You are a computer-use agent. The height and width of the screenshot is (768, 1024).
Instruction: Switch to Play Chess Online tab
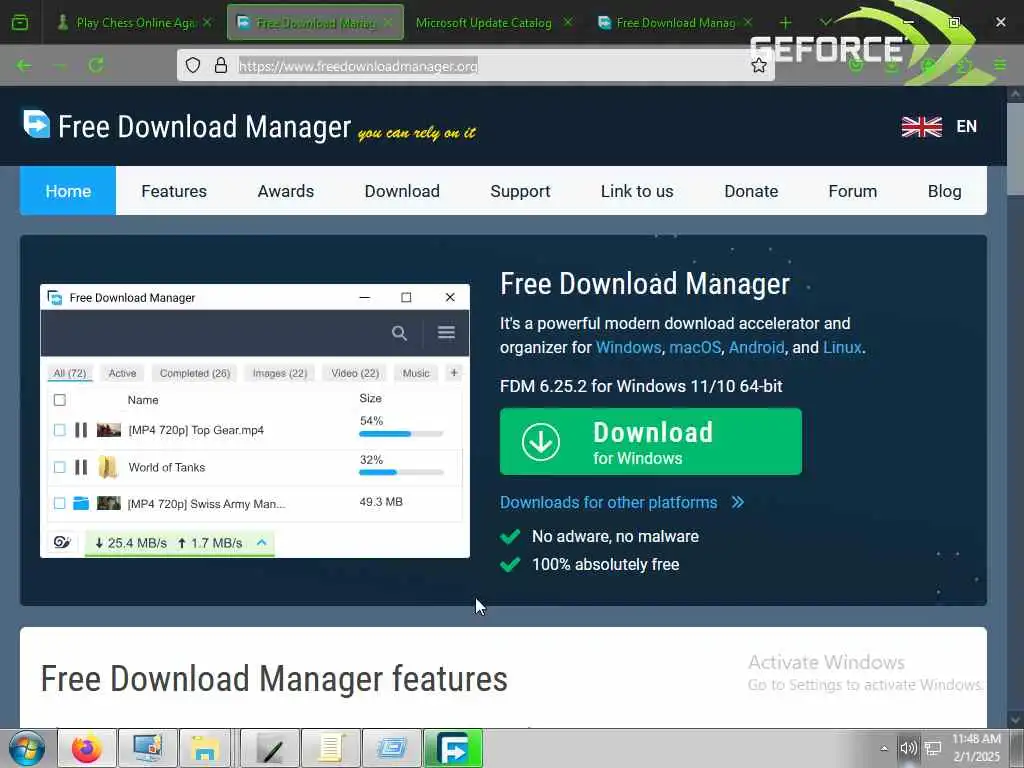click(x=135, y=23)
